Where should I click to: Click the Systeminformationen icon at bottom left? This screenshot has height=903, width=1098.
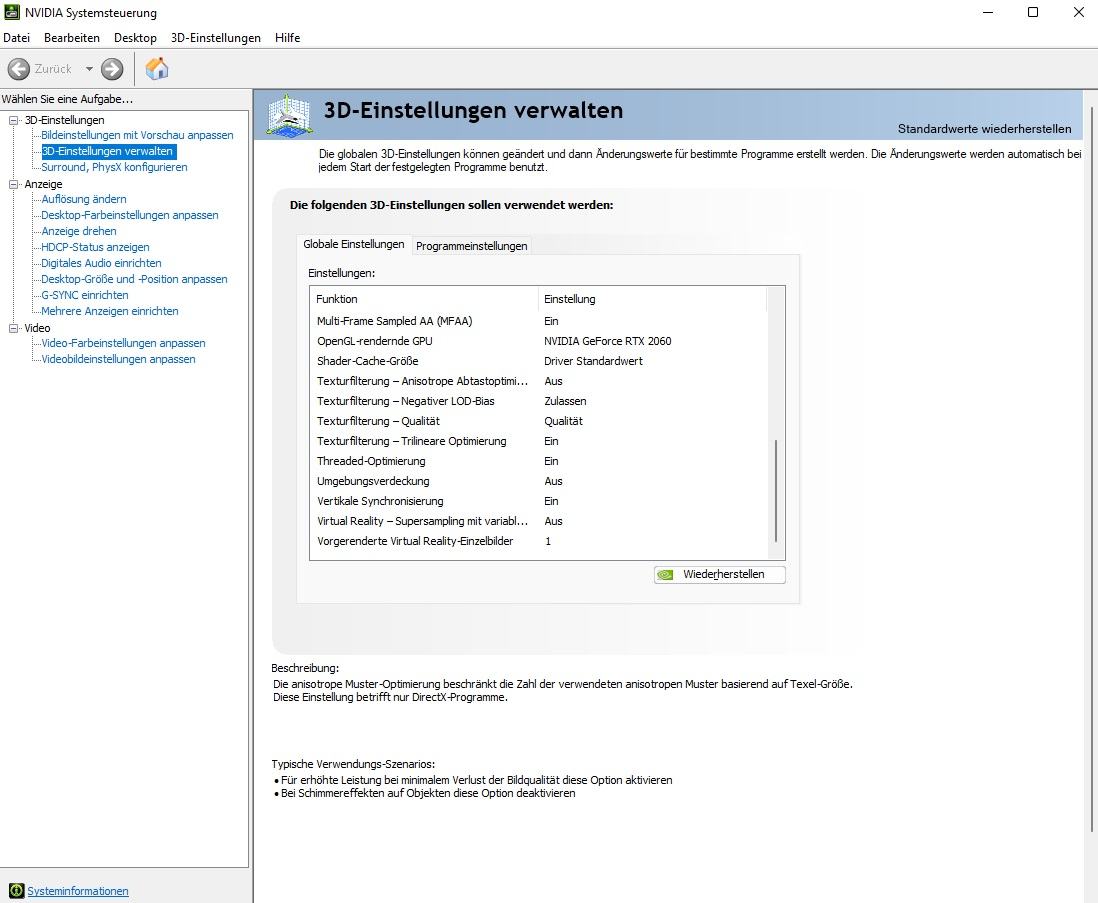[x=16, y=890]
